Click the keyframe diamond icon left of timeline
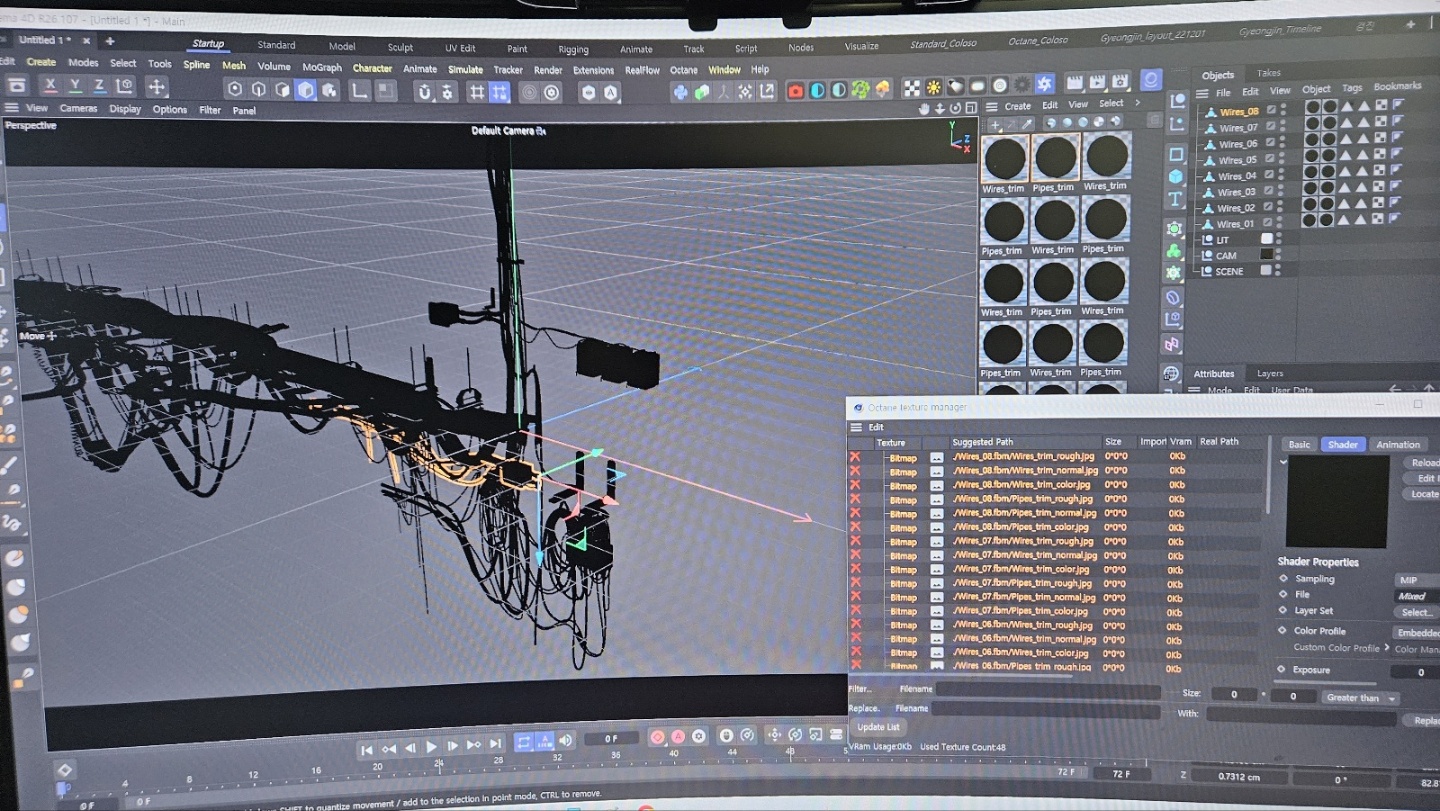Viewport: 1440px width, 811px height. [64, 769]
